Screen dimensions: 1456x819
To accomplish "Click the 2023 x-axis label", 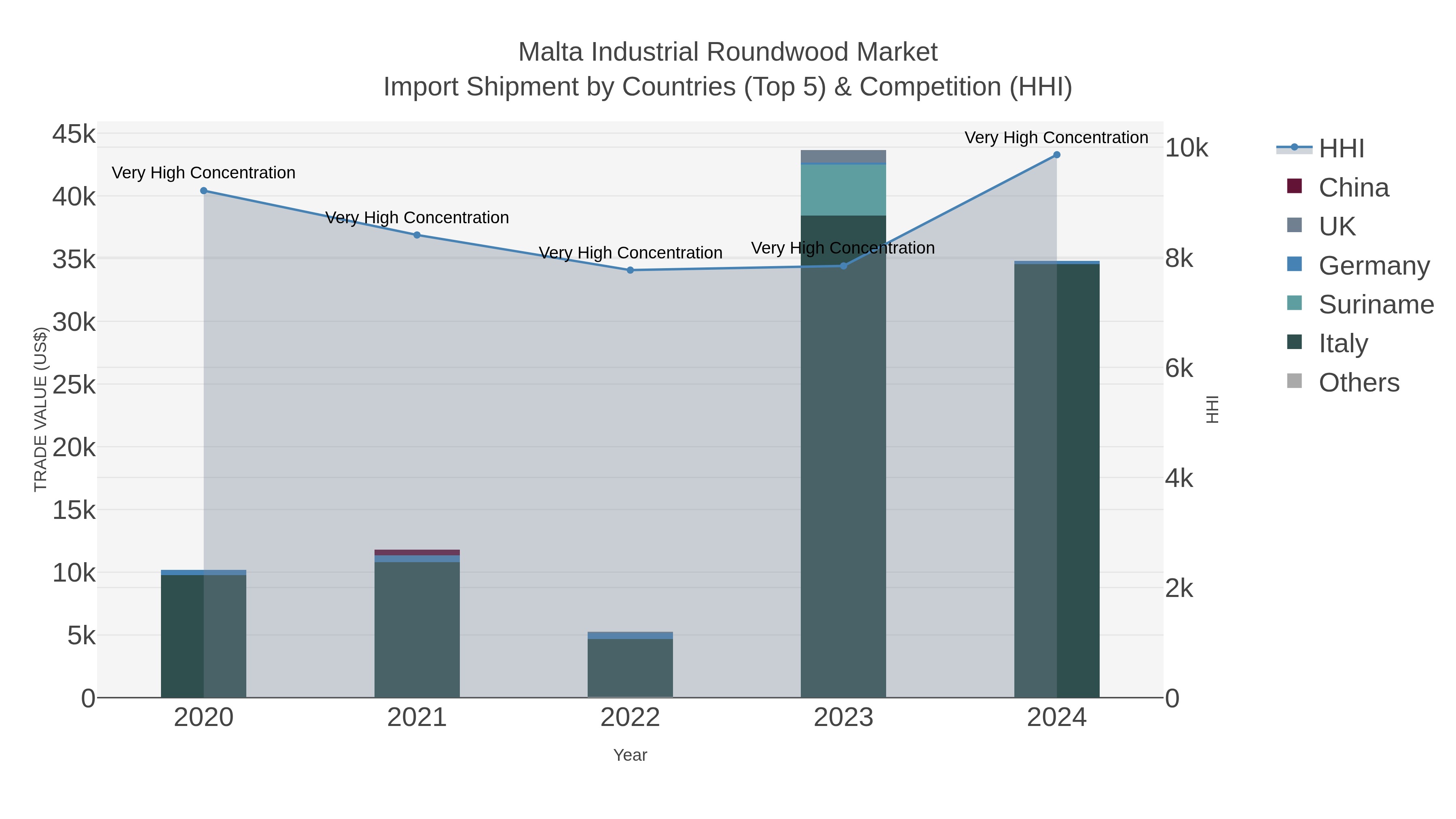I will point(844,718).
